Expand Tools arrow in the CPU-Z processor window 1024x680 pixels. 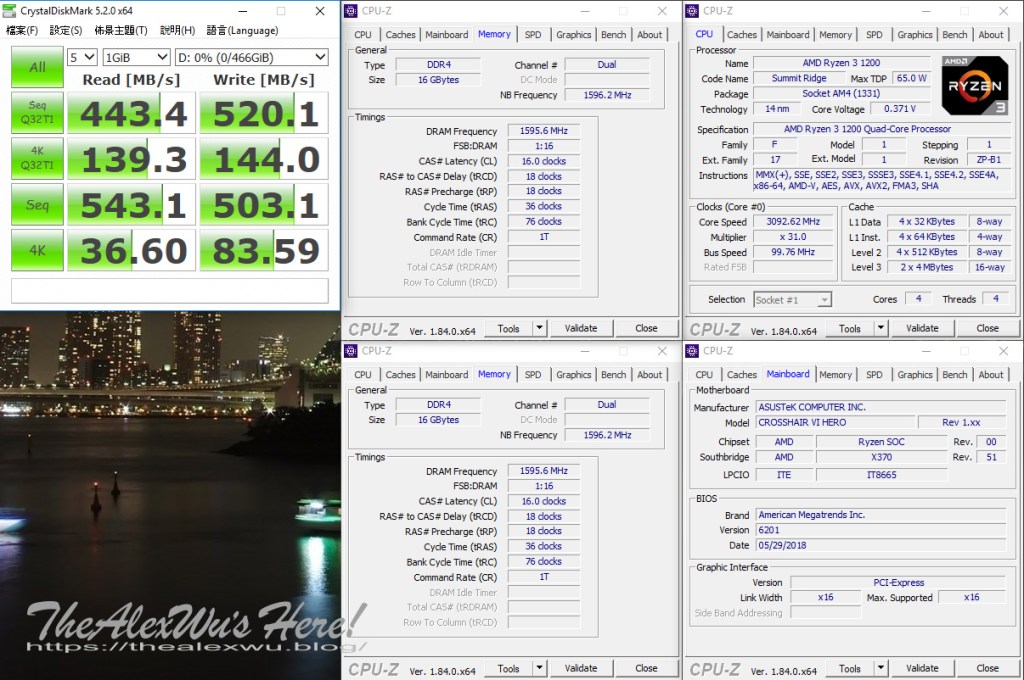881,328
